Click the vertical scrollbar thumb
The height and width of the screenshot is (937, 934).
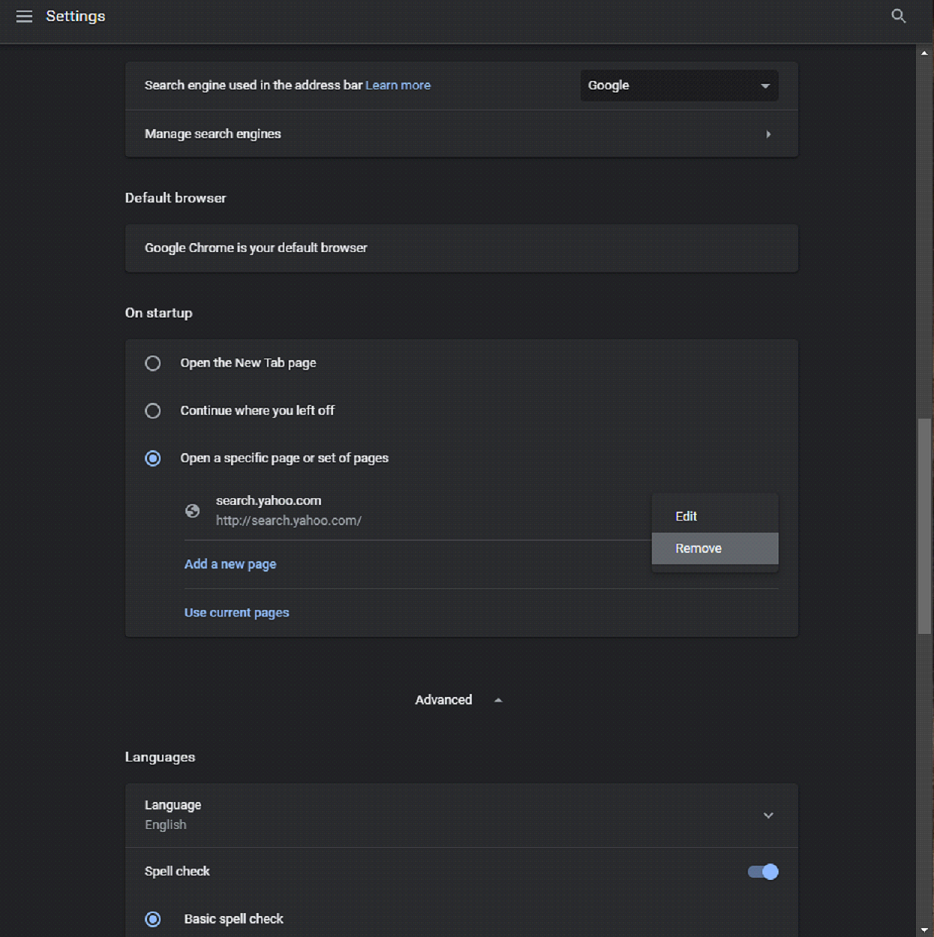(x=924, y=526)
